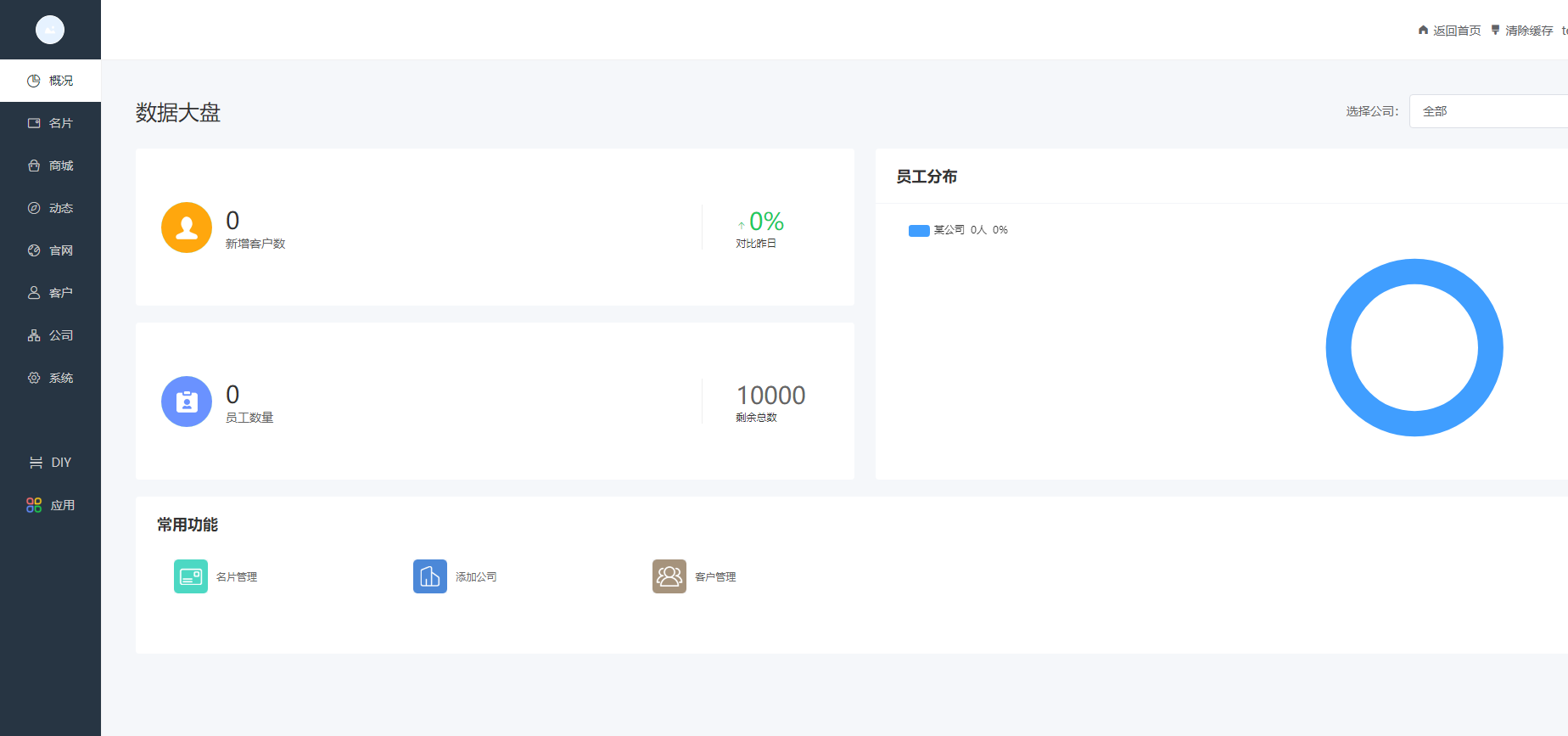1568x736 pixels.
Task: Click the brush icon beside 清除缓存
Action: point(1495,30)
